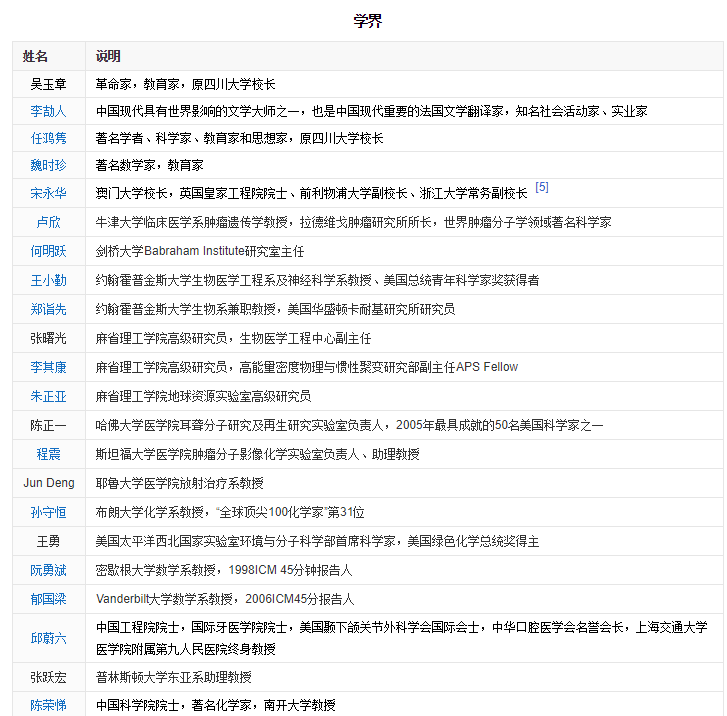Select 斯坦福大学医学院 description for 程震
Screen dimensions: 727x716
pos(257,454)
